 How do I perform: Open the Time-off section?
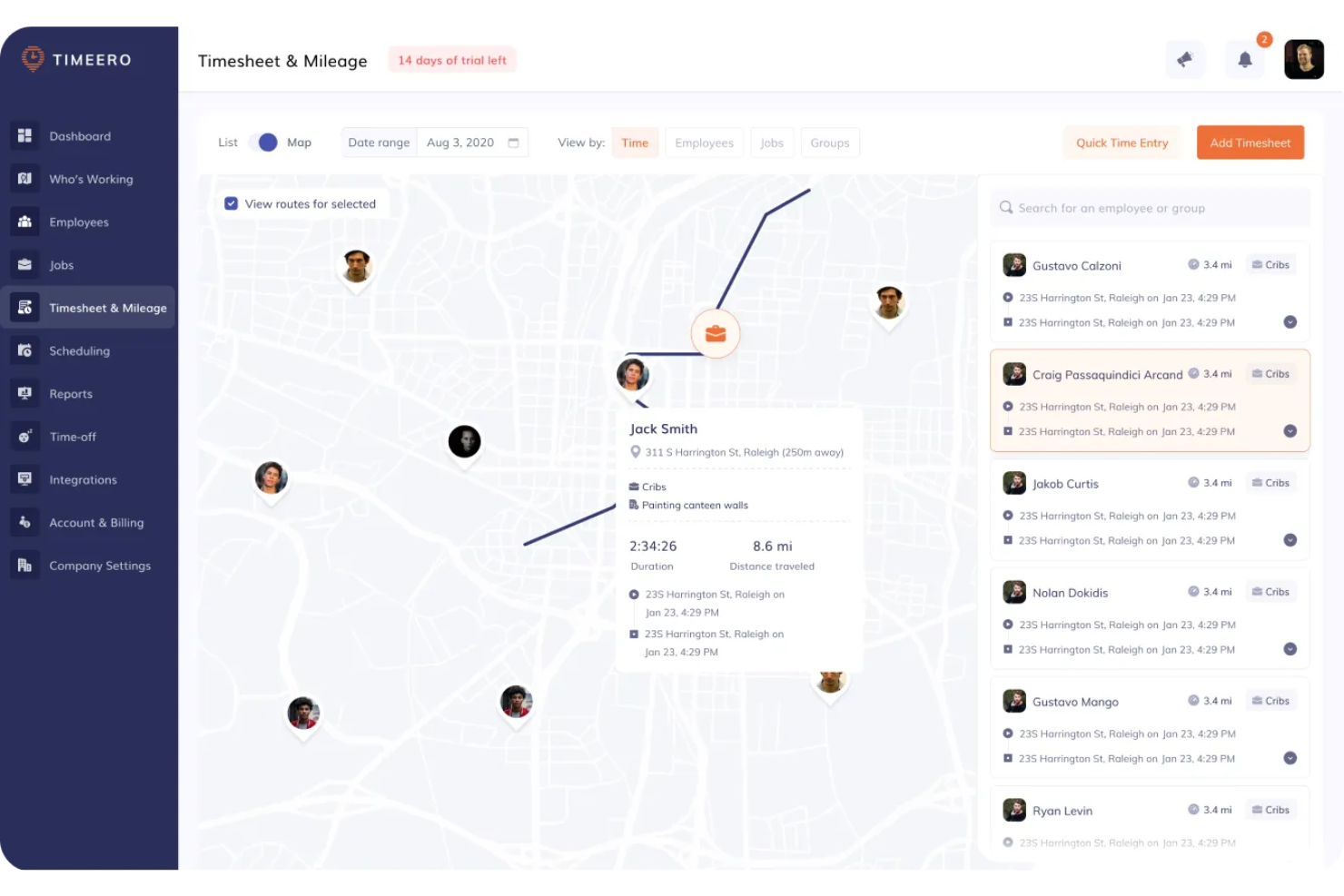(x=73, y=437)
